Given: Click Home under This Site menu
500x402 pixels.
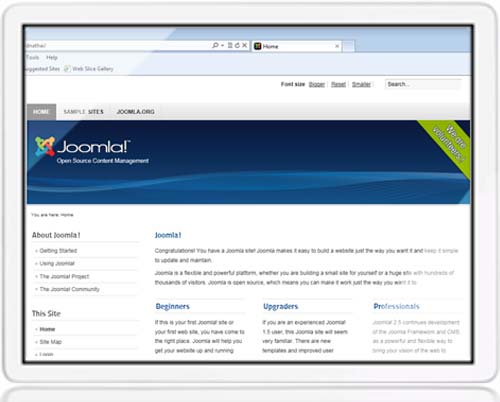Looking at the screenshot, I should point(47,329).
